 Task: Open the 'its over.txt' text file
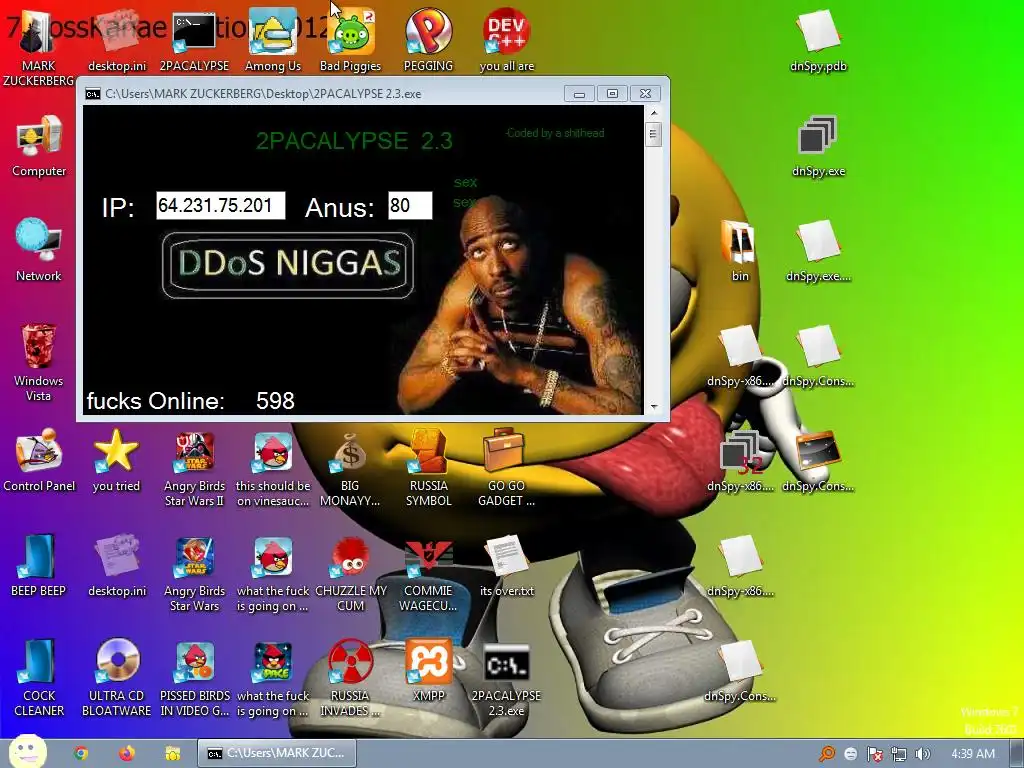point(506,556)
